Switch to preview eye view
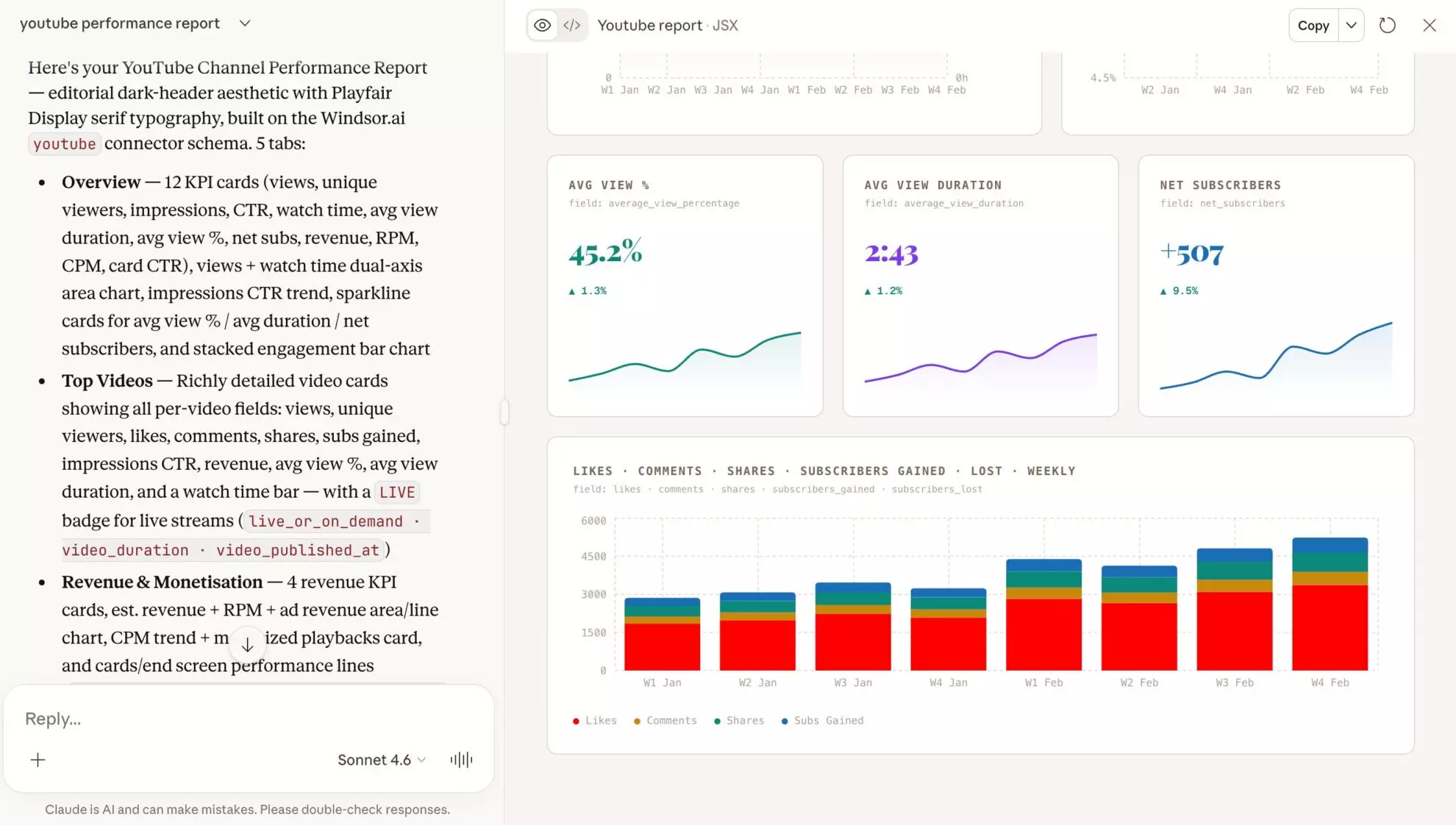Screen dimensions: 1456x825 pos(543,25)
